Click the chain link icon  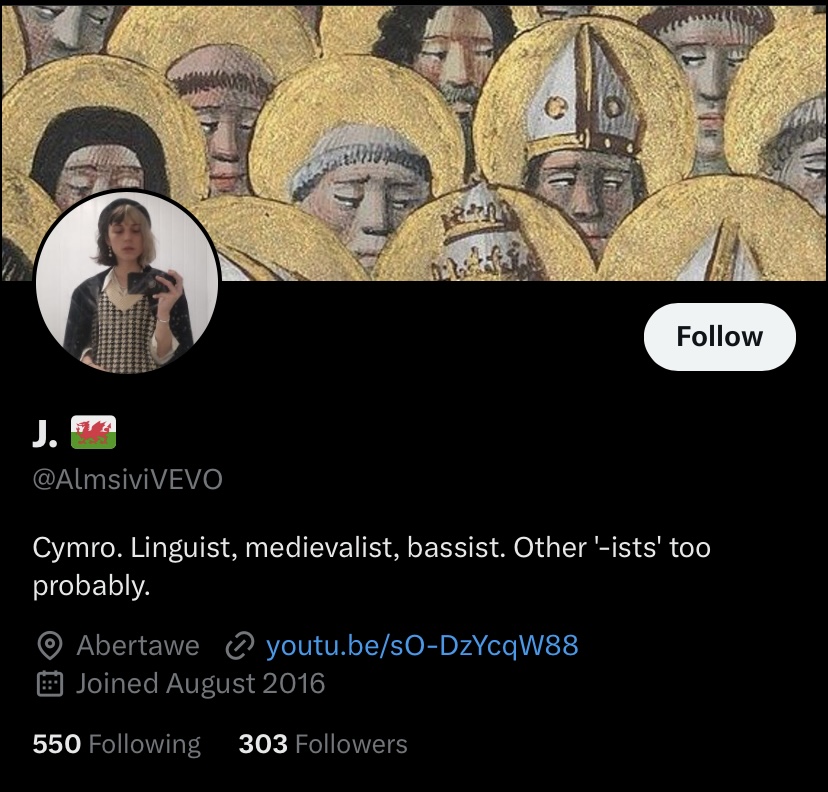tap(240, 645)
